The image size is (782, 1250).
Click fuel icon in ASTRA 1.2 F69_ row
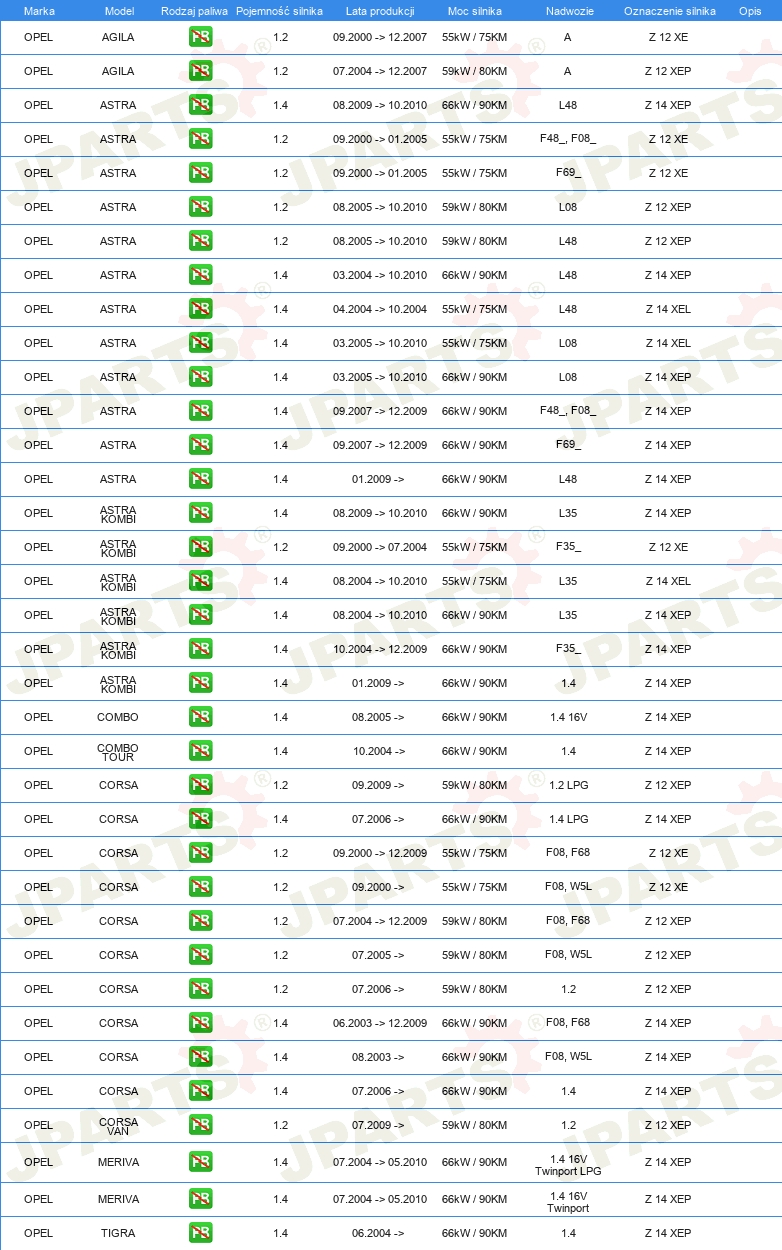coord(200,173)
